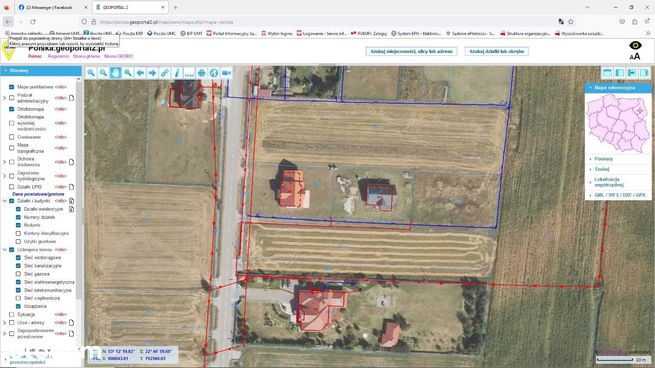Collapse the Uzbrojenie terenu layer group
This screenshot has width=655, height=368.
(x=5, y=250)
